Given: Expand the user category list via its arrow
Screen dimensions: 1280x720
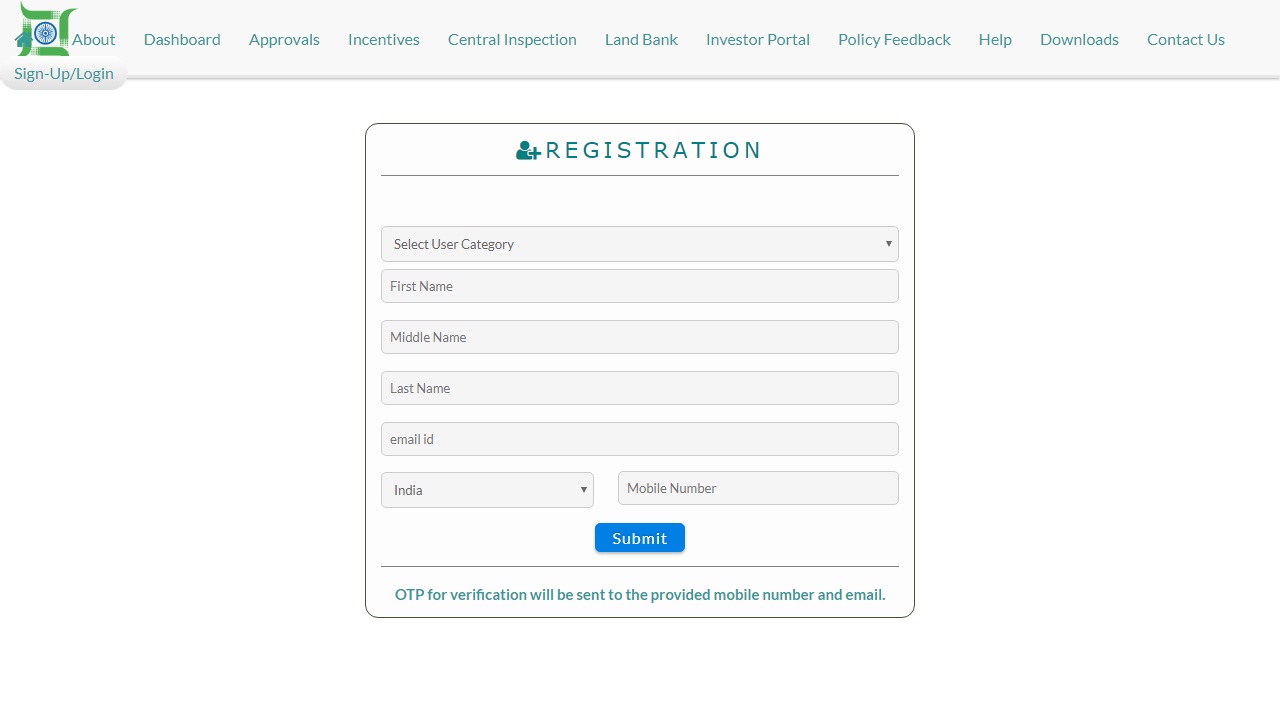Looking at the screenshot, I should click(x=887, y=244).
